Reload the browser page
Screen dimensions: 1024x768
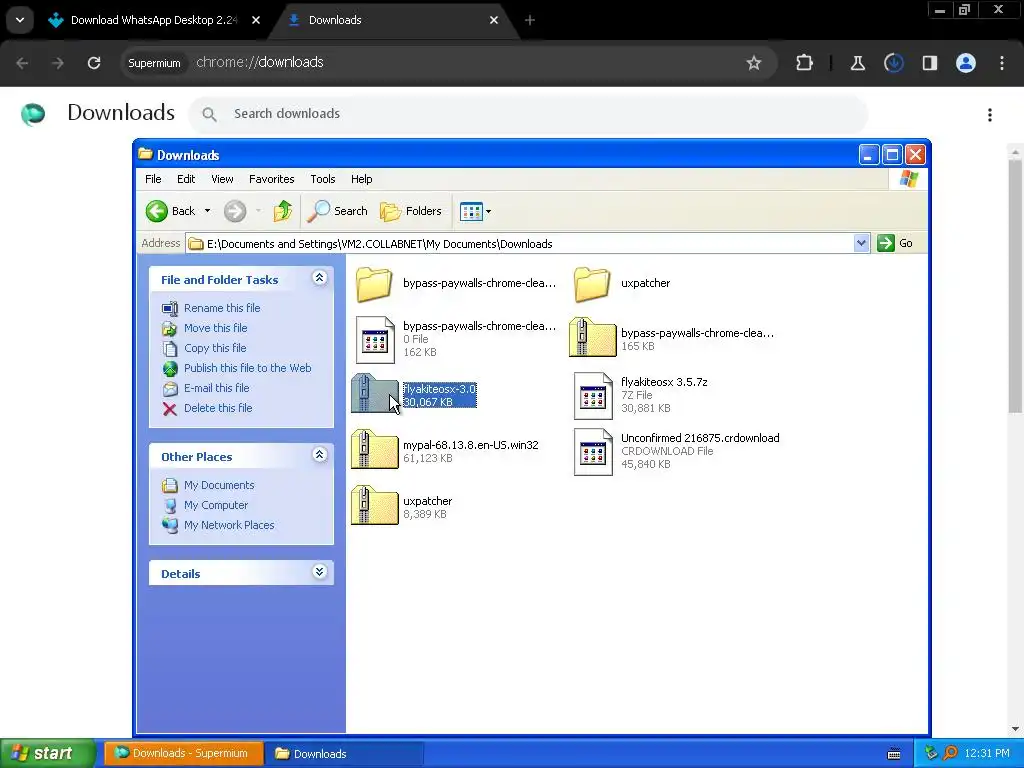pyautogui.click(x=94, y=63)
